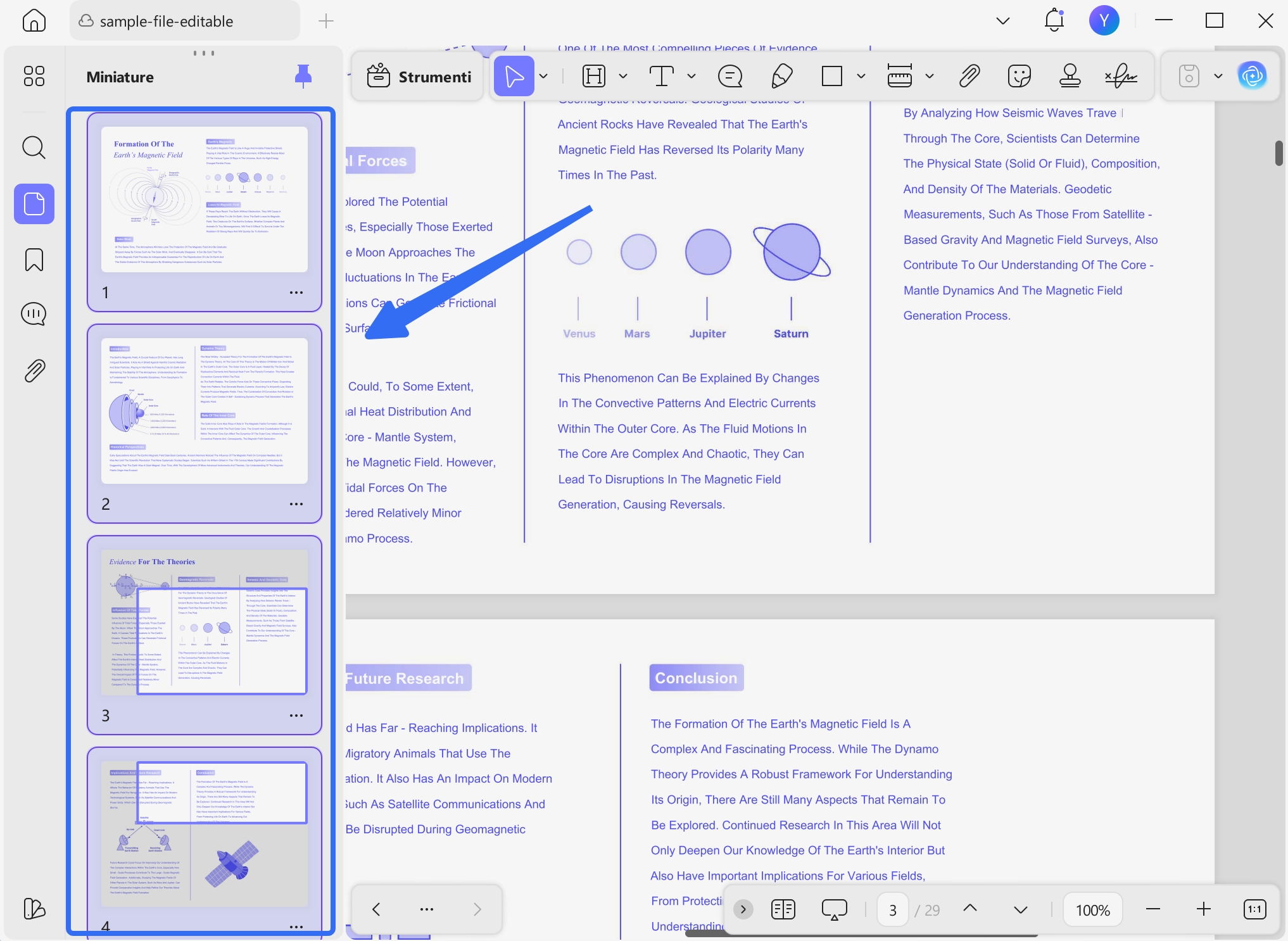Open bookmarks panel in left sidebar
The width and height of the screenshot is (1288, 941).
[34, 260]
